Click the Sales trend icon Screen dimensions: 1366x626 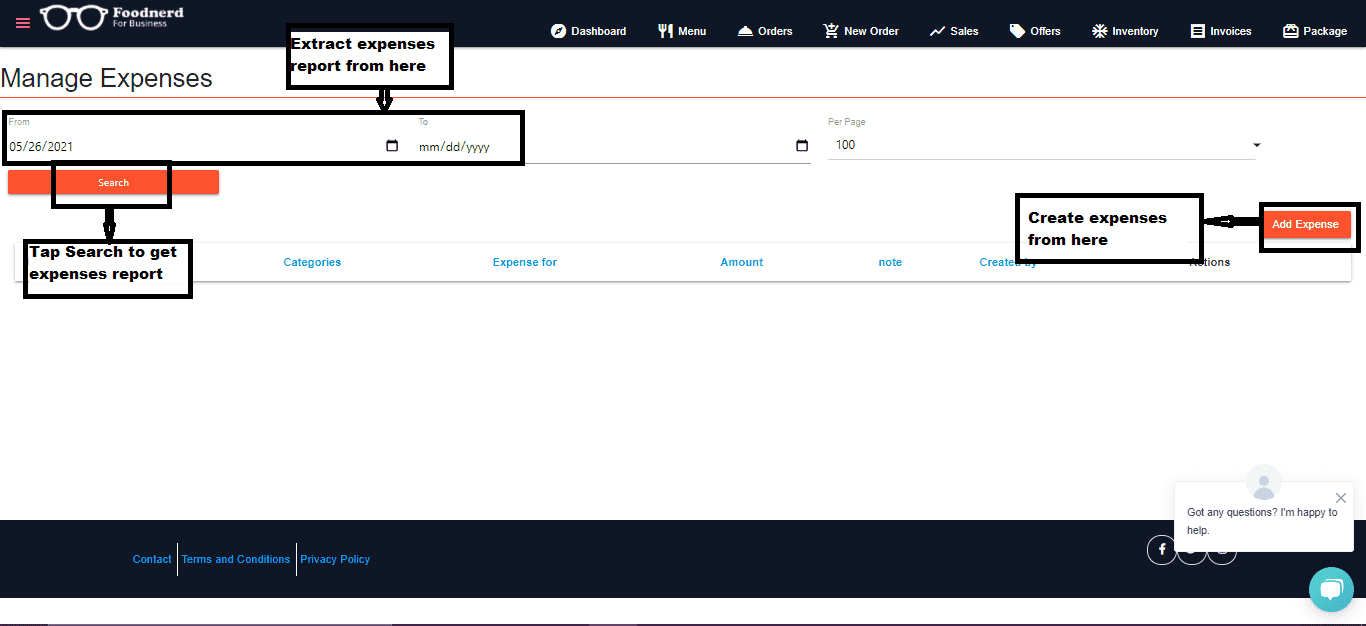click(937, 31)
